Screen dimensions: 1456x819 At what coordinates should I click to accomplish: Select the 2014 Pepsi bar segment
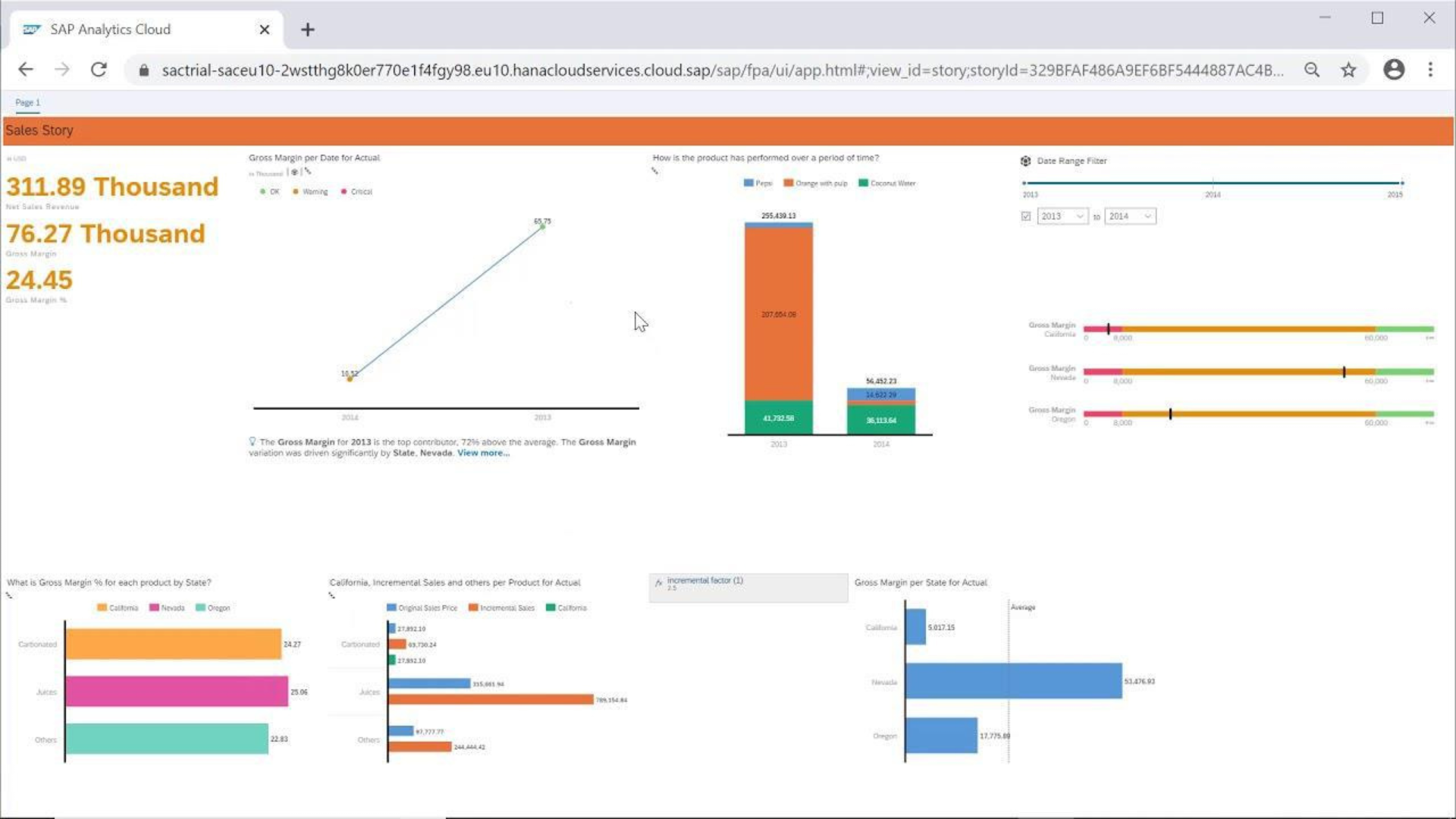pos(881,394)
